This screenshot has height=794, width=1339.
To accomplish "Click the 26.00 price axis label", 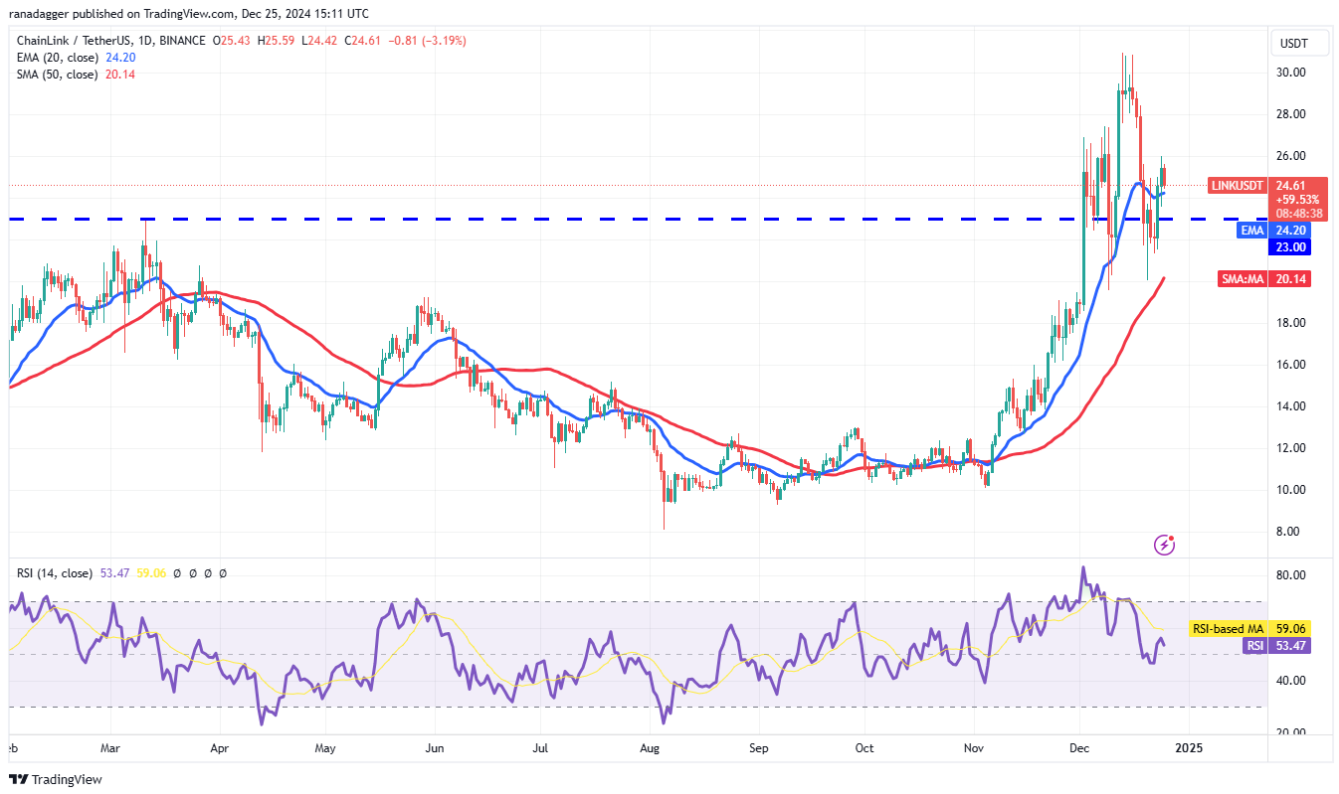I will [x=1289, y=156].
